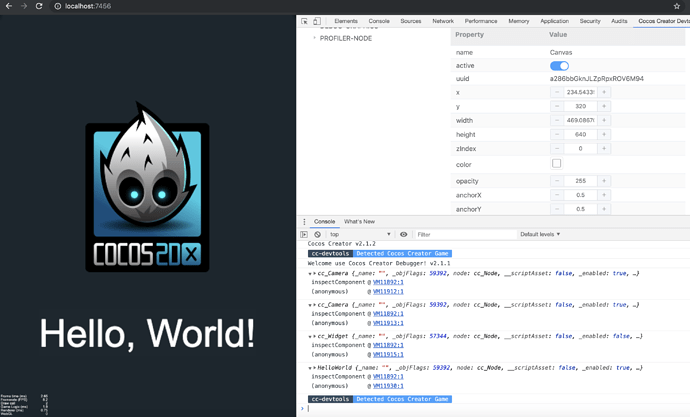This screenshot has width=690, height=417.
Task: Open link VM11913:1
Action: (388, 323)
